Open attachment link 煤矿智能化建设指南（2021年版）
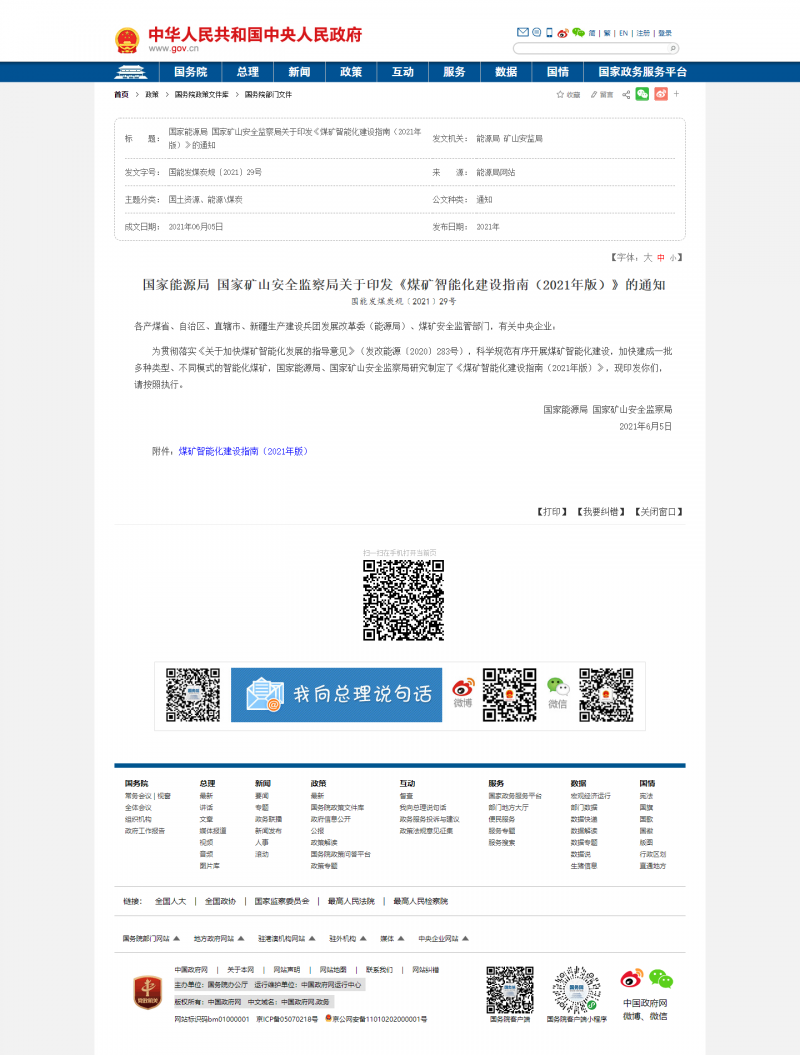800x1055 pixels. click(243, 451)
